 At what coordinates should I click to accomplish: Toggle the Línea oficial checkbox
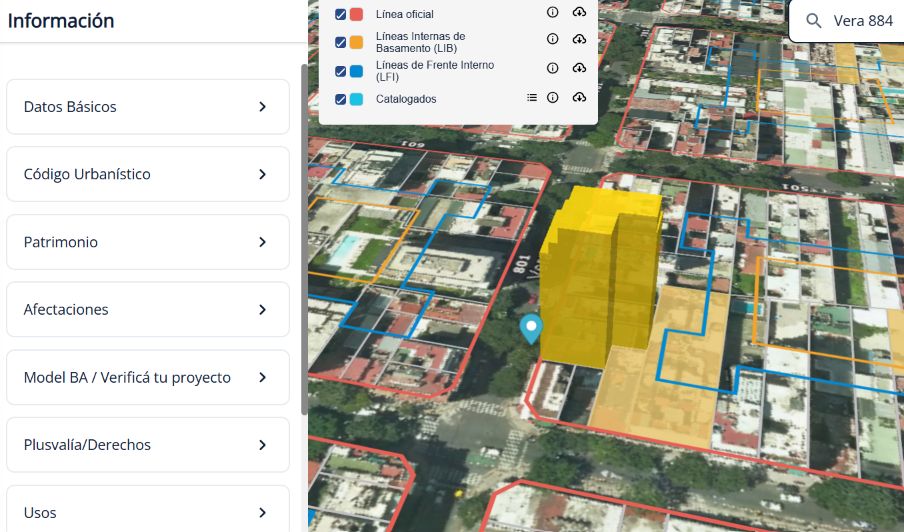(x=340, y=14)
